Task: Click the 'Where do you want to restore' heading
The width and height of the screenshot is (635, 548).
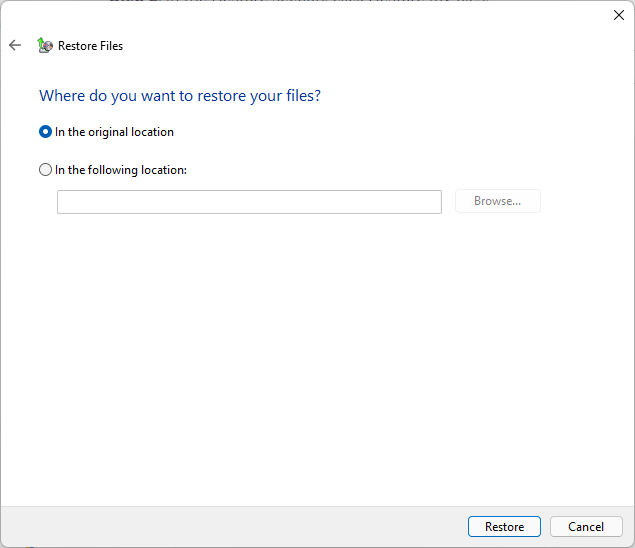Action: click(x=180, y=96)
